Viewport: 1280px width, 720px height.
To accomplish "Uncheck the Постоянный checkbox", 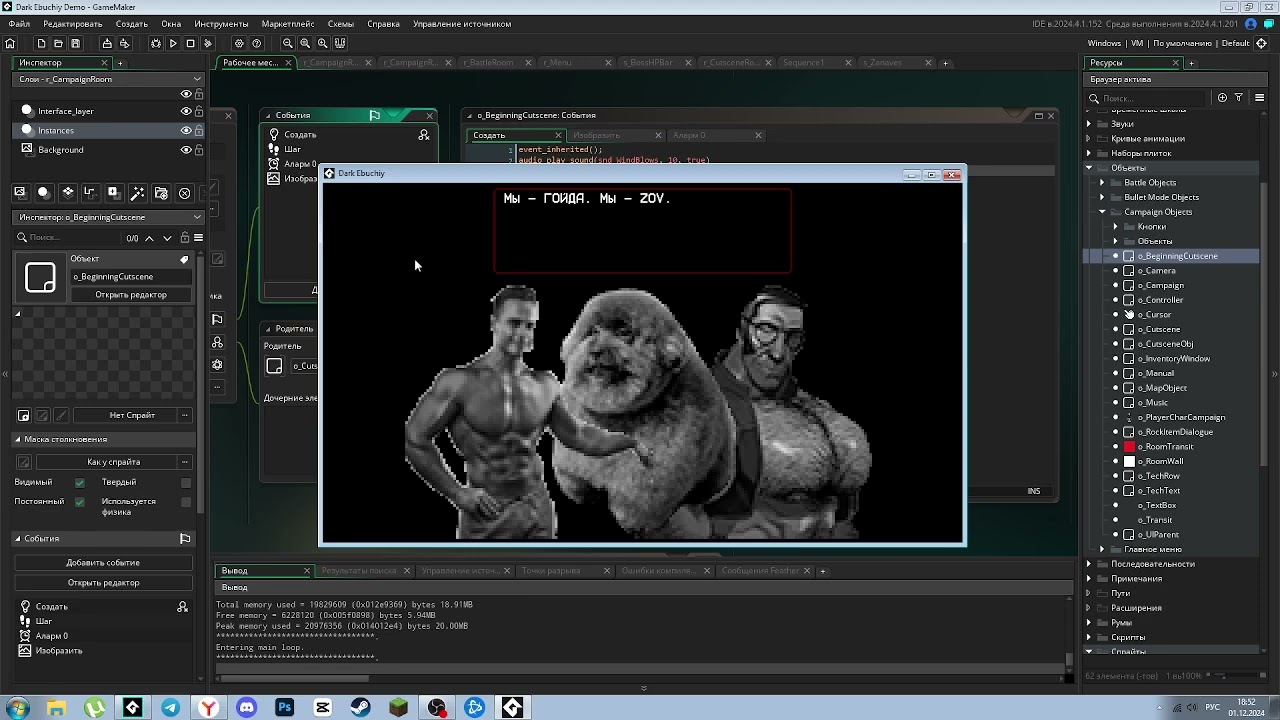I will pos(80,501).
